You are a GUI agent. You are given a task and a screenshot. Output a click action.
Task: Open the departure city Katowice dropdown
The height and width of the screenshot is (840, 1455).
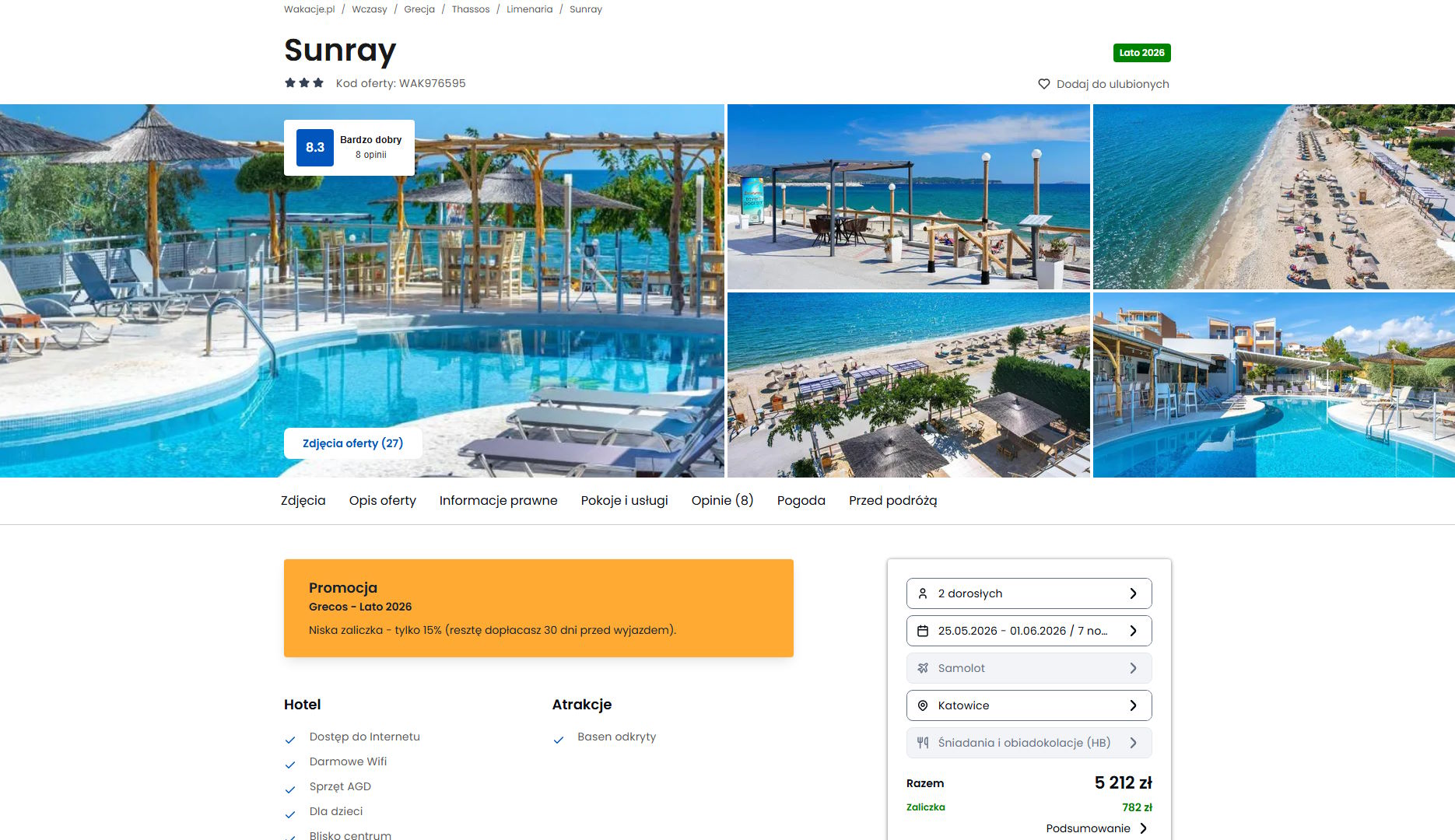1029,705
